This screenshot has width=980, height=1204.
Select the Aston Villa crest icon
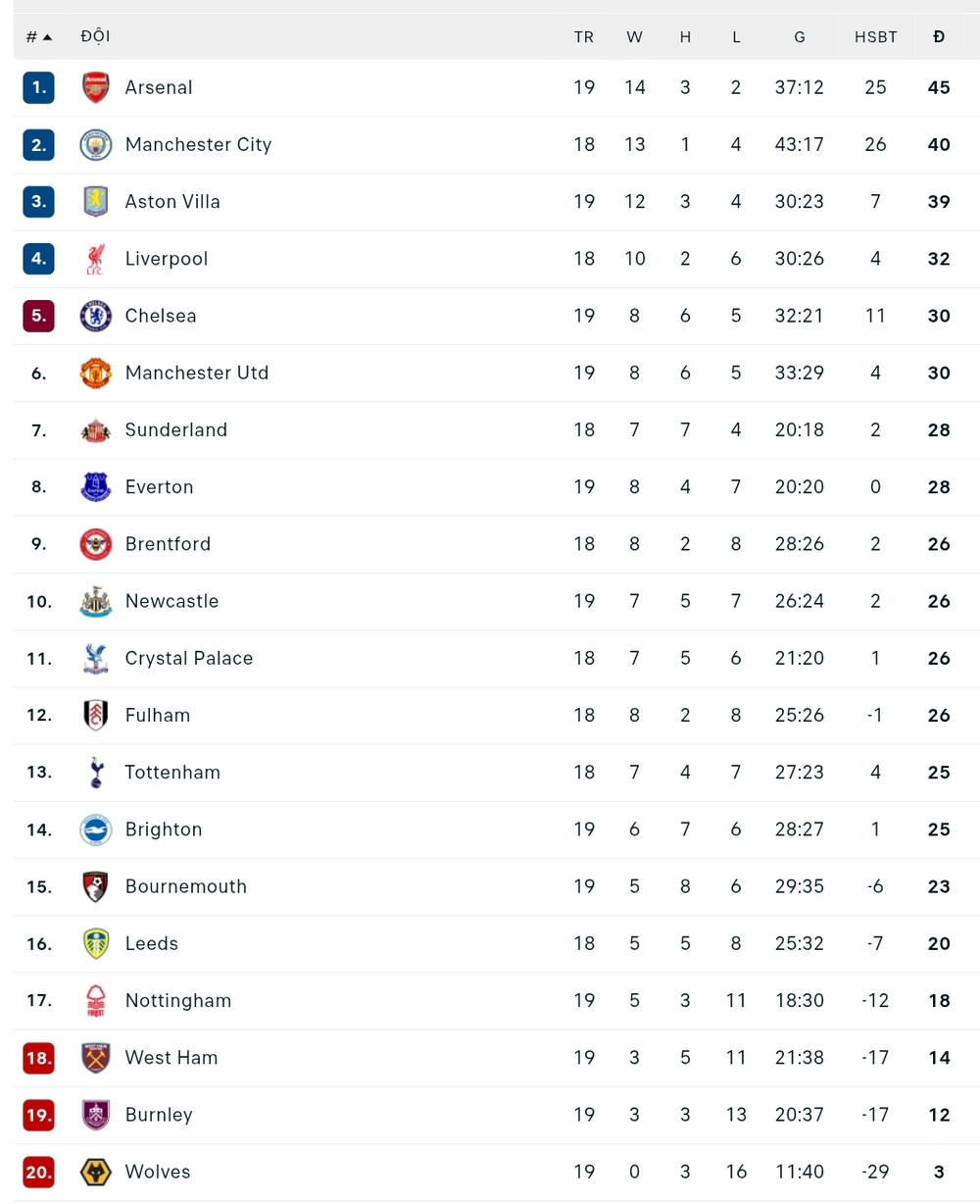pyautogui.click(x=95, y=201)
